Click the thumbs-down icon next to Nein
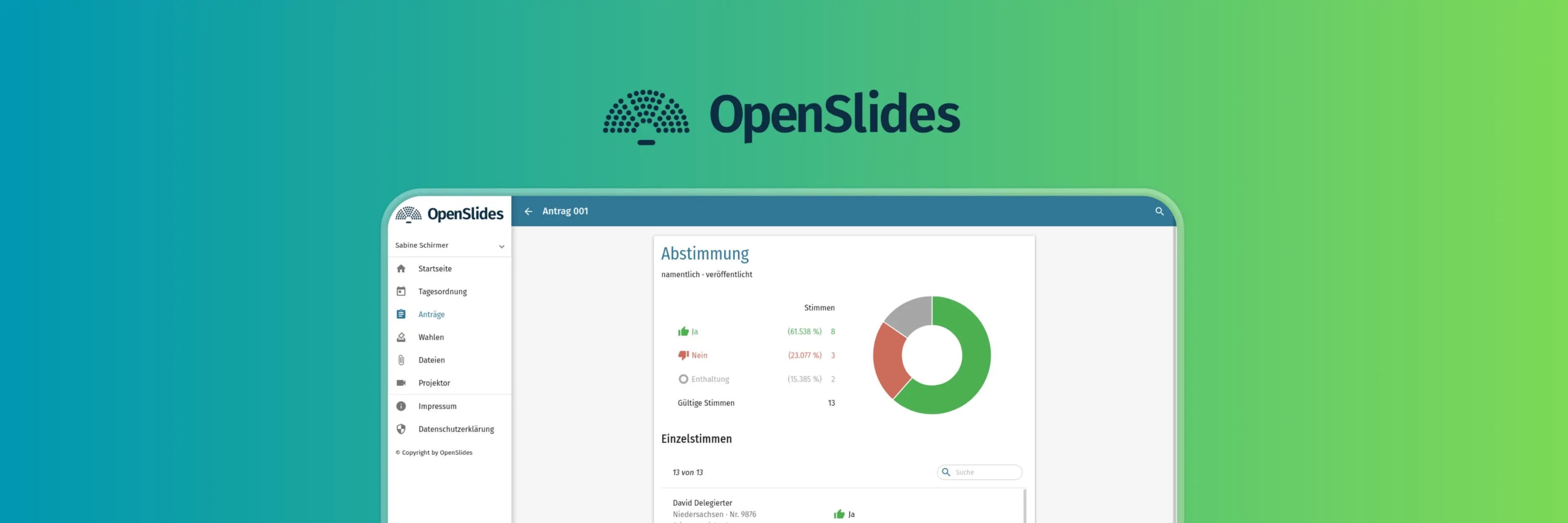Screen dimensions: 1568x523 tap(683, 354)
